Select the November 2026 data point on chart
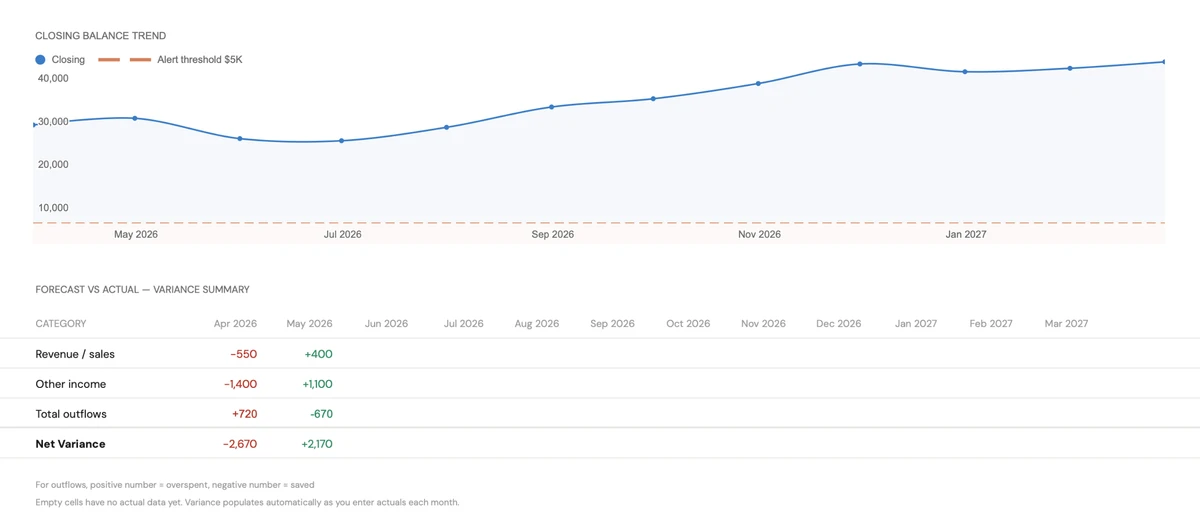1200x524 pixels. click(x=758, y=83)
